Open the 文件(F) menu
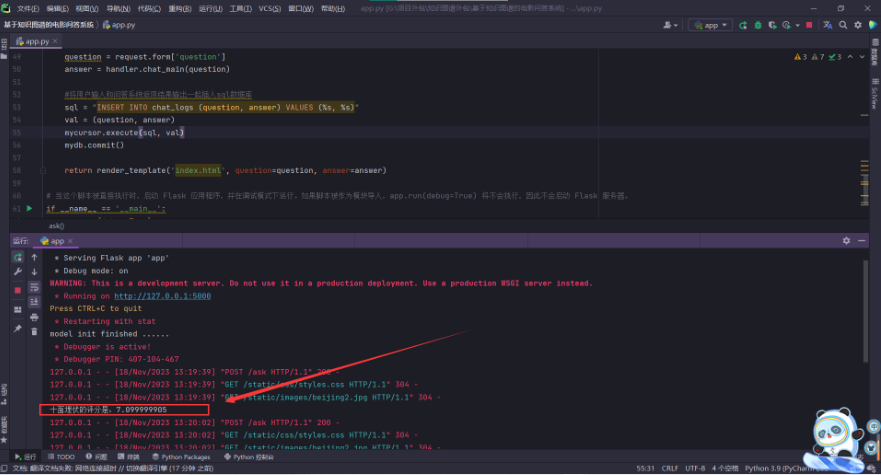881x475 pixels. coord(28,8)
